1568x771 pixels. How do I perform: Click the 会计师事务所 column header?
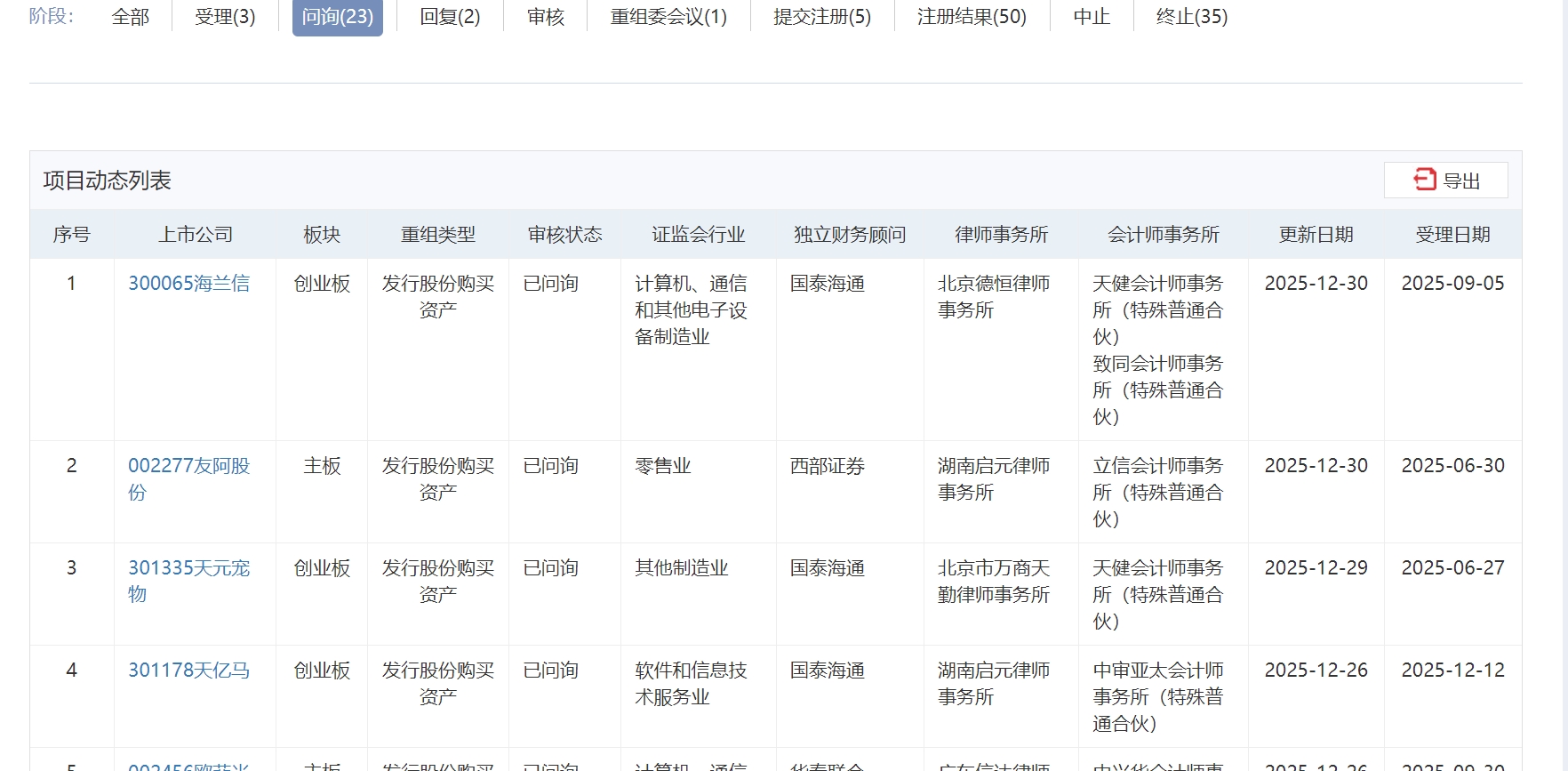pos(1164,235)
